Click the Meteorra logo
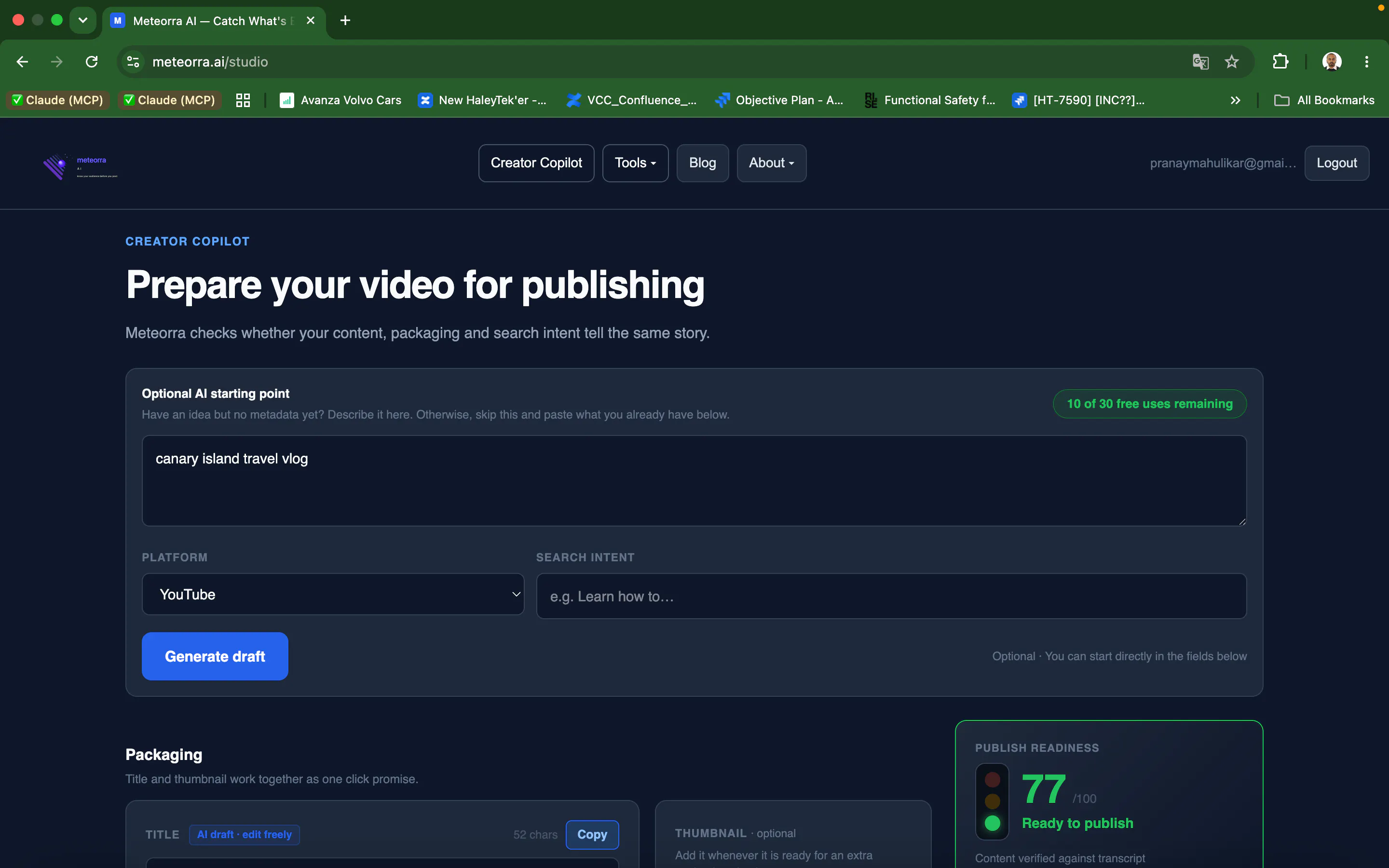The width and height of the screenshot is (1389, 868). pos(81,166)
